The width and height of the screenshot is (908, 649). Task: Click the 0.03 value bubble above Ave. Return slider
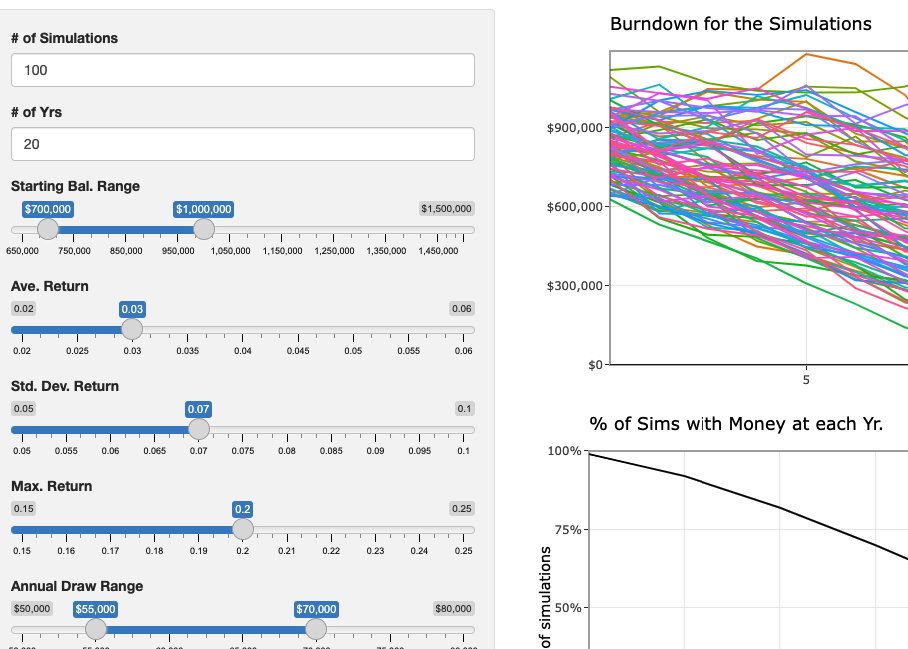[130, 308]
